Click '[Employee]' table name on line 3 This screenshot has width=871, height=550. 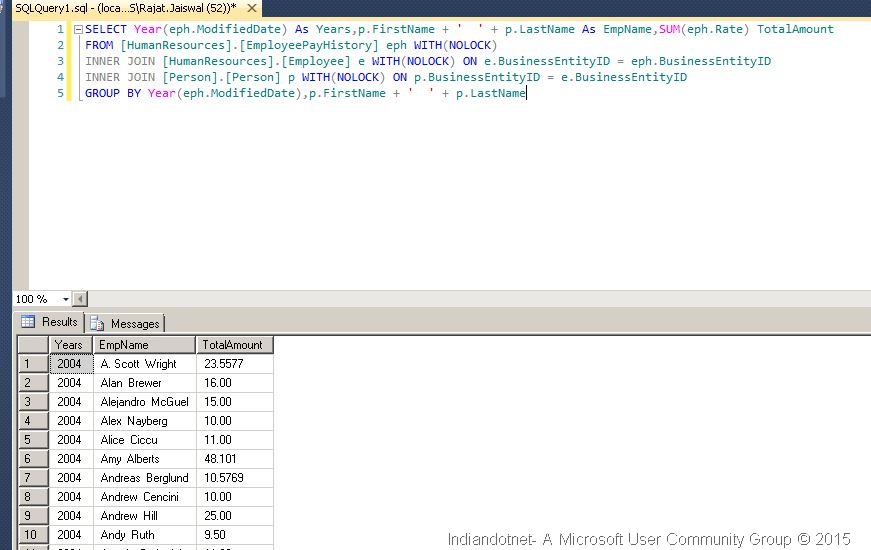pyautogui.click(x=316, y=61)
